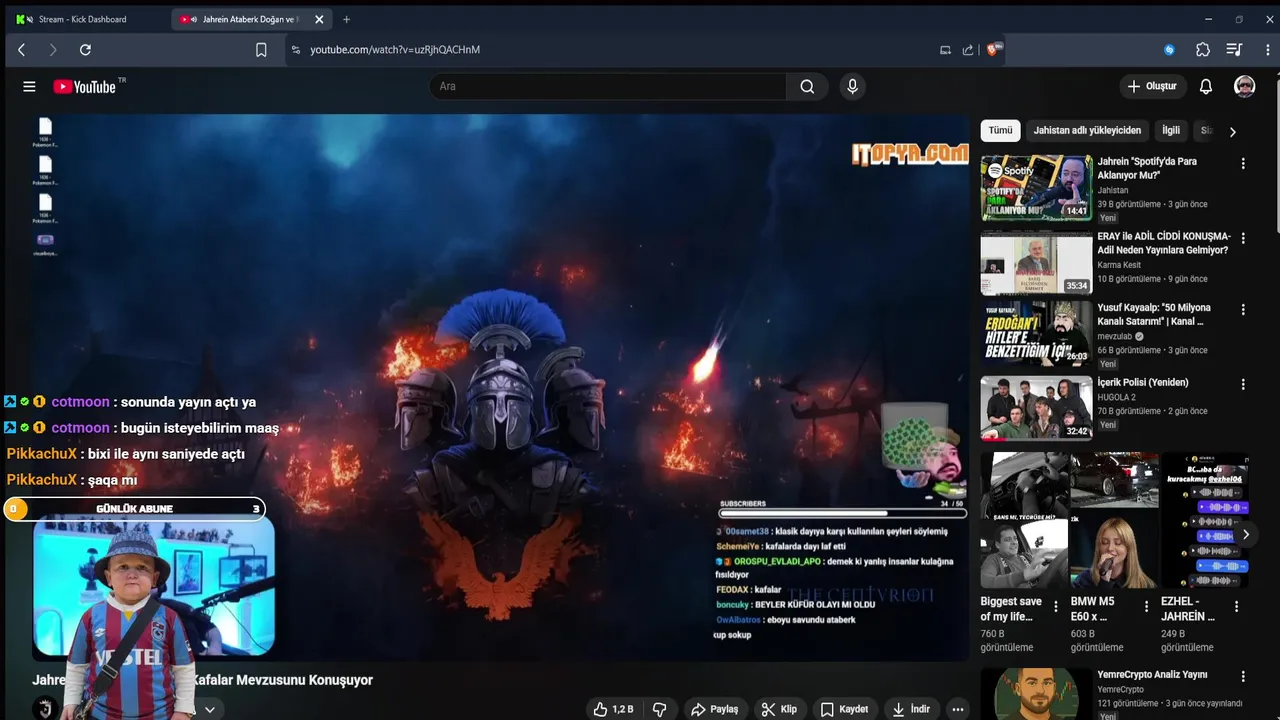Open ERAY ile ADİL CİDDİ KONUŞMA title
Viewport: 1280px width, 720px height.
point(1164,243)
